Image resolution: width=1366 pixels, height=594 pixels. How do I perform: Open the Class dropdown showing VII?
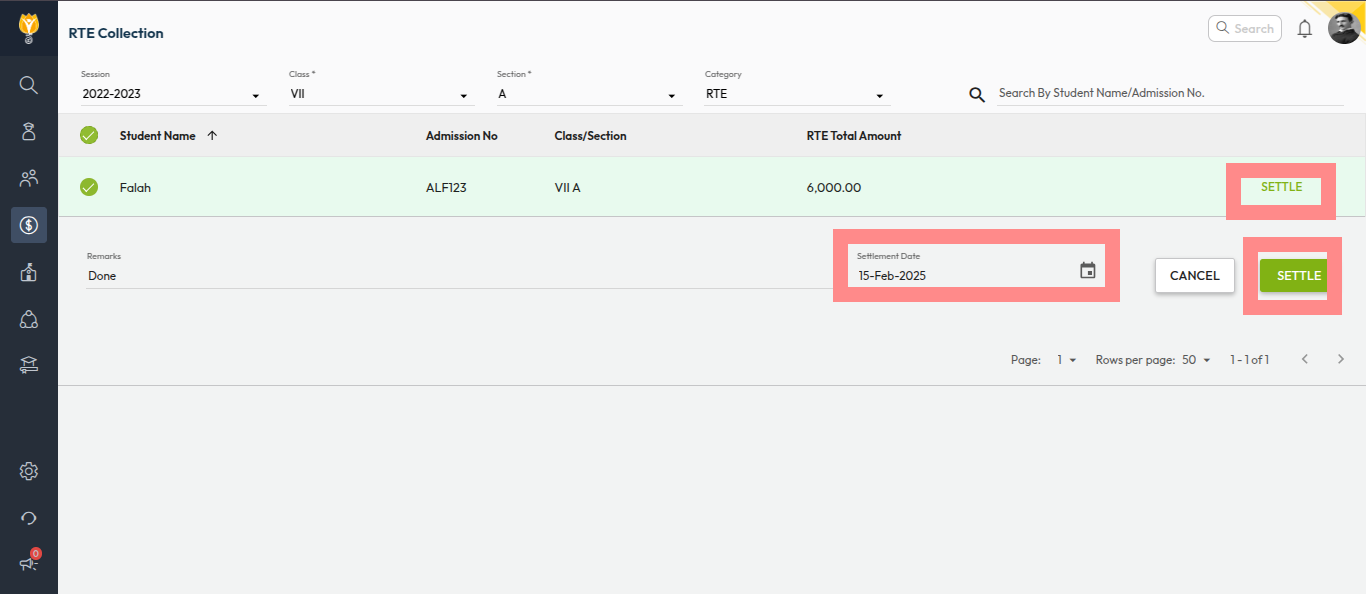[x=381, y=94]
